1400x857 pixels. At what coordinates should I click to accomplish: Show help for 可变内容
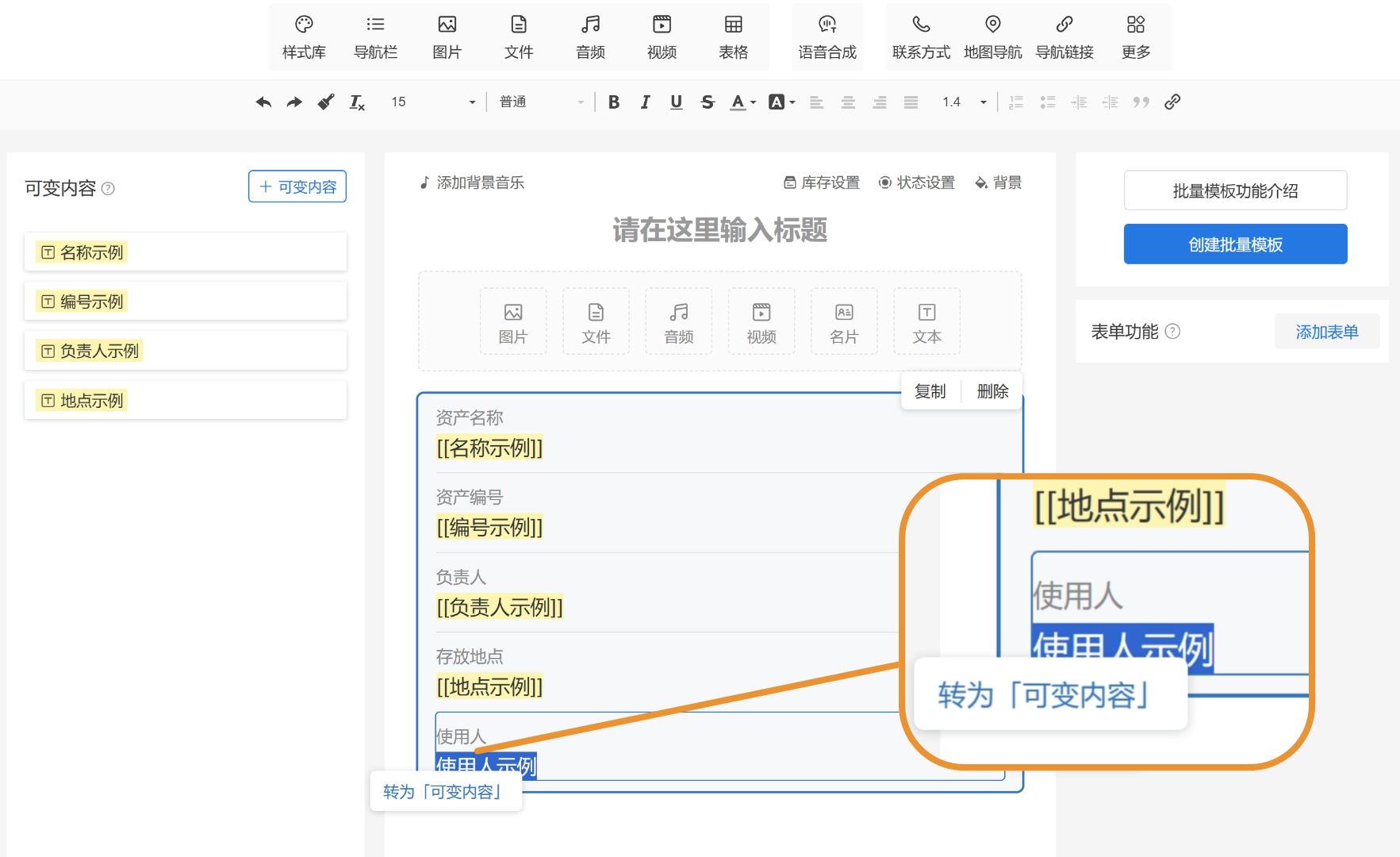pyautogui.click(x=109, y=189)
